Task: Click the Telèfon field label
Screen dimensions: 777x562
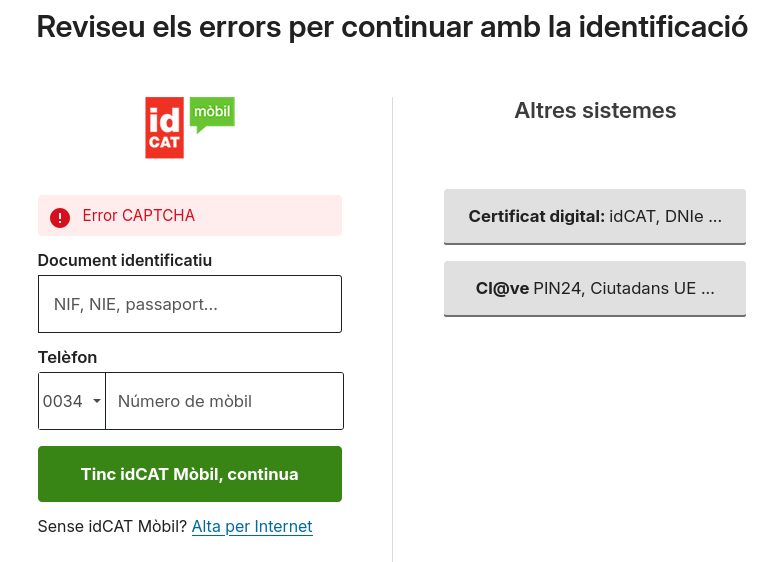Action: pos(67,357)
